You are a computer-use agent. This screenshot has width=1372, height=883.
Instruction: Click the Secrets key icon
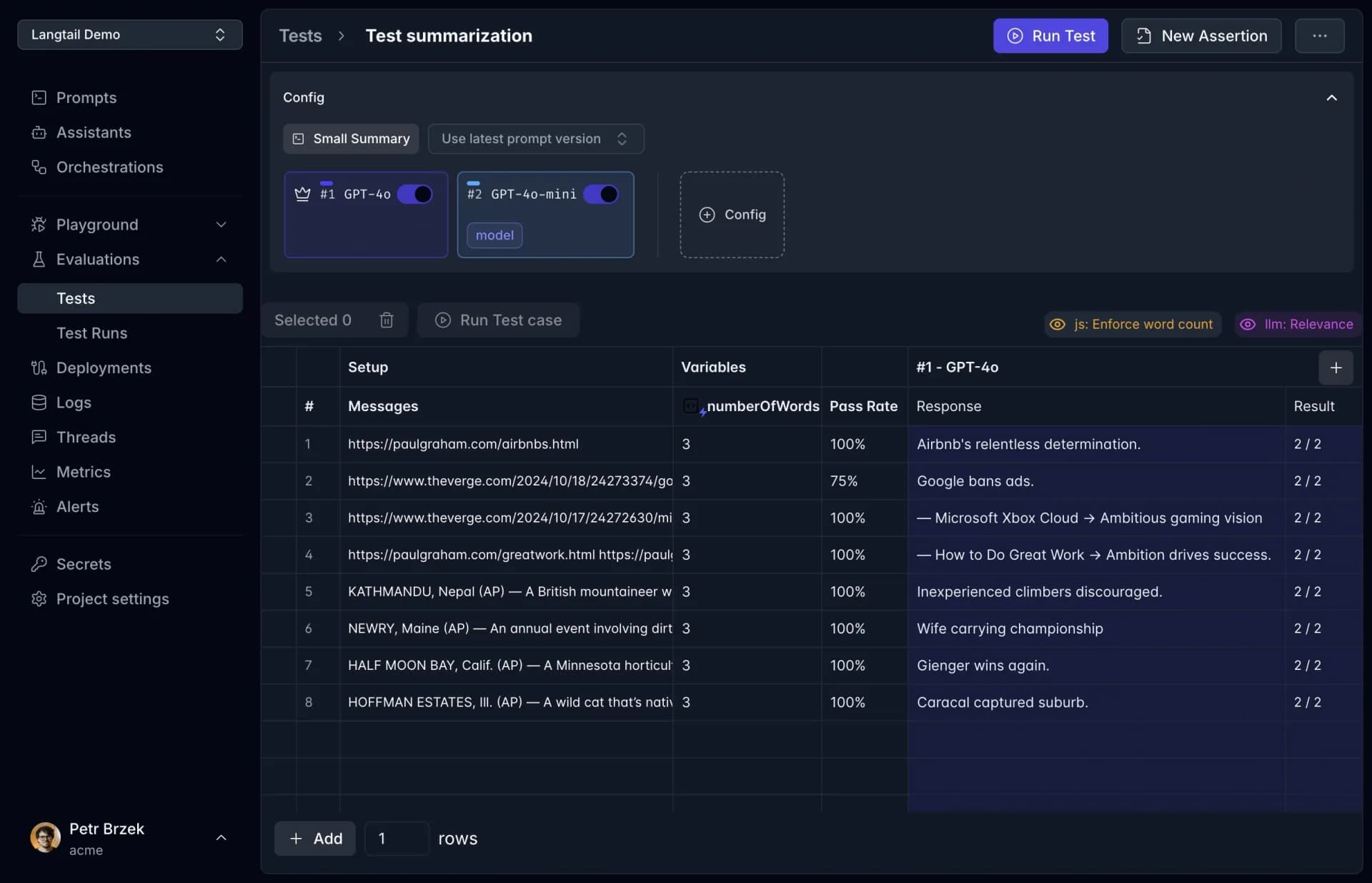pos(39,564)
